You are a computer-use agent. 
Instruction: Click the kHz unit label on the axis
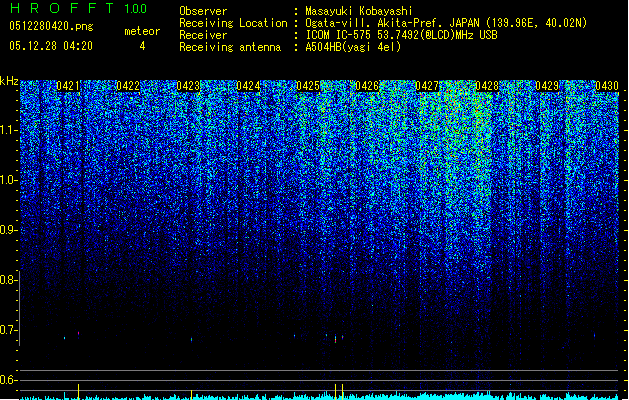click(x=9, y=81)
